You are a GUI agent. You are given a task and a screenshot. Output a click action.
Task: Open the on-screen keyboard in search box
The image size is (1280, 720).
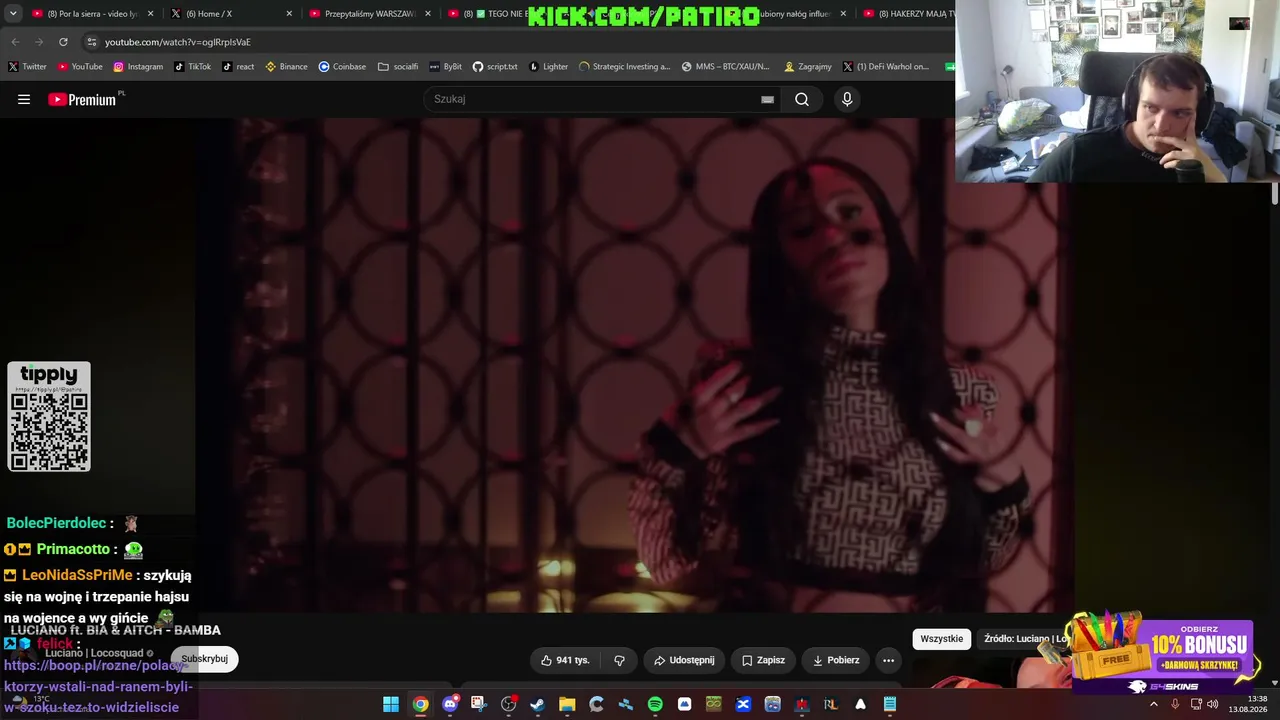pyautogui.click(x=767, y=99)
